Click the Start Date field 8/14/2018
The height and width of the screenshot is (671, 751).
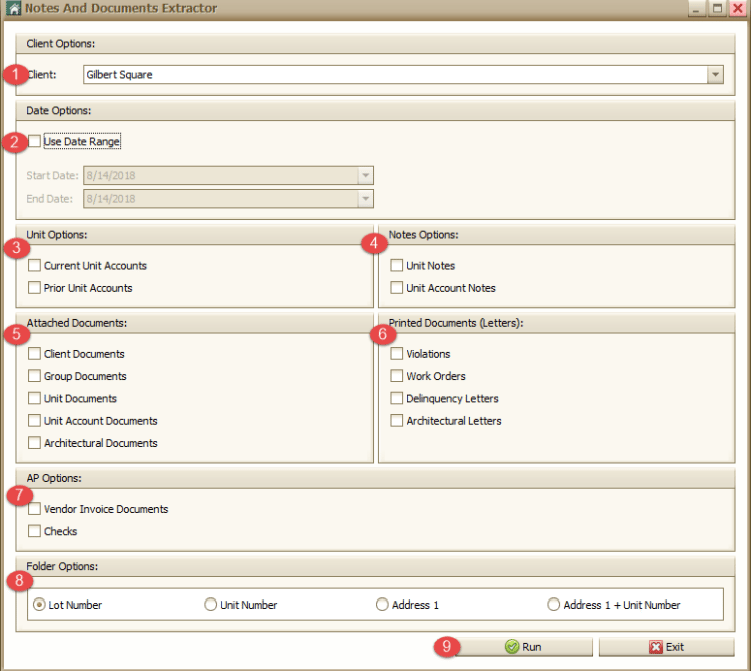pos(228,175)
